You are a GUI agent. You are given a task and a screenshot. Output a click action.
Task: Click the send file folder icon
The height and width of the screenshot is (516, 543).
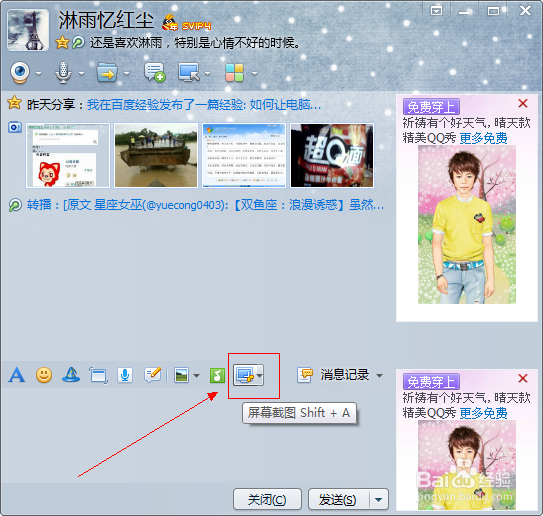click(107, 72)
